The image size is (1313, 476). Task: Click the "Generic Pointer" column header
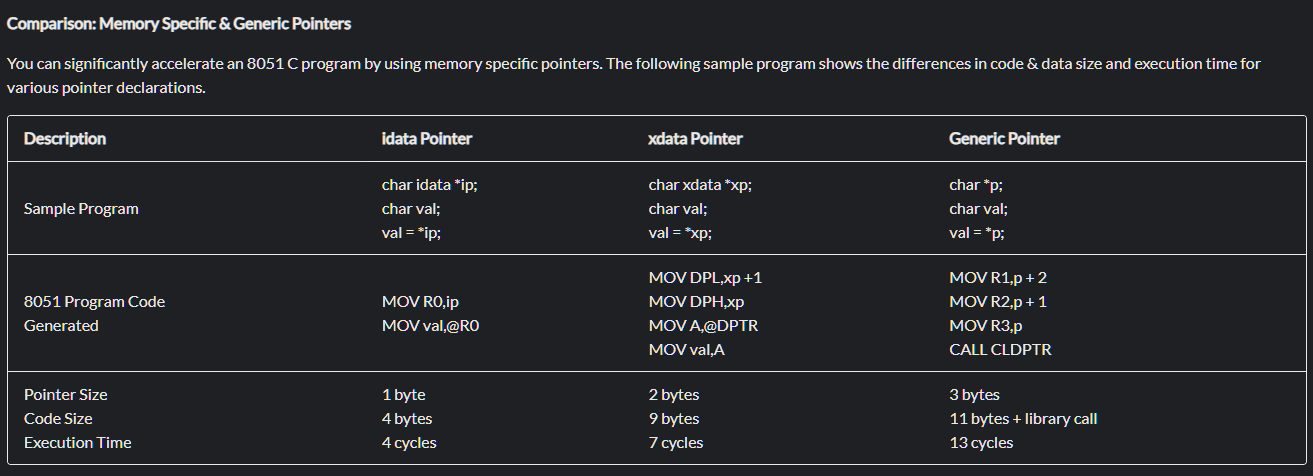coord(1004,139)
